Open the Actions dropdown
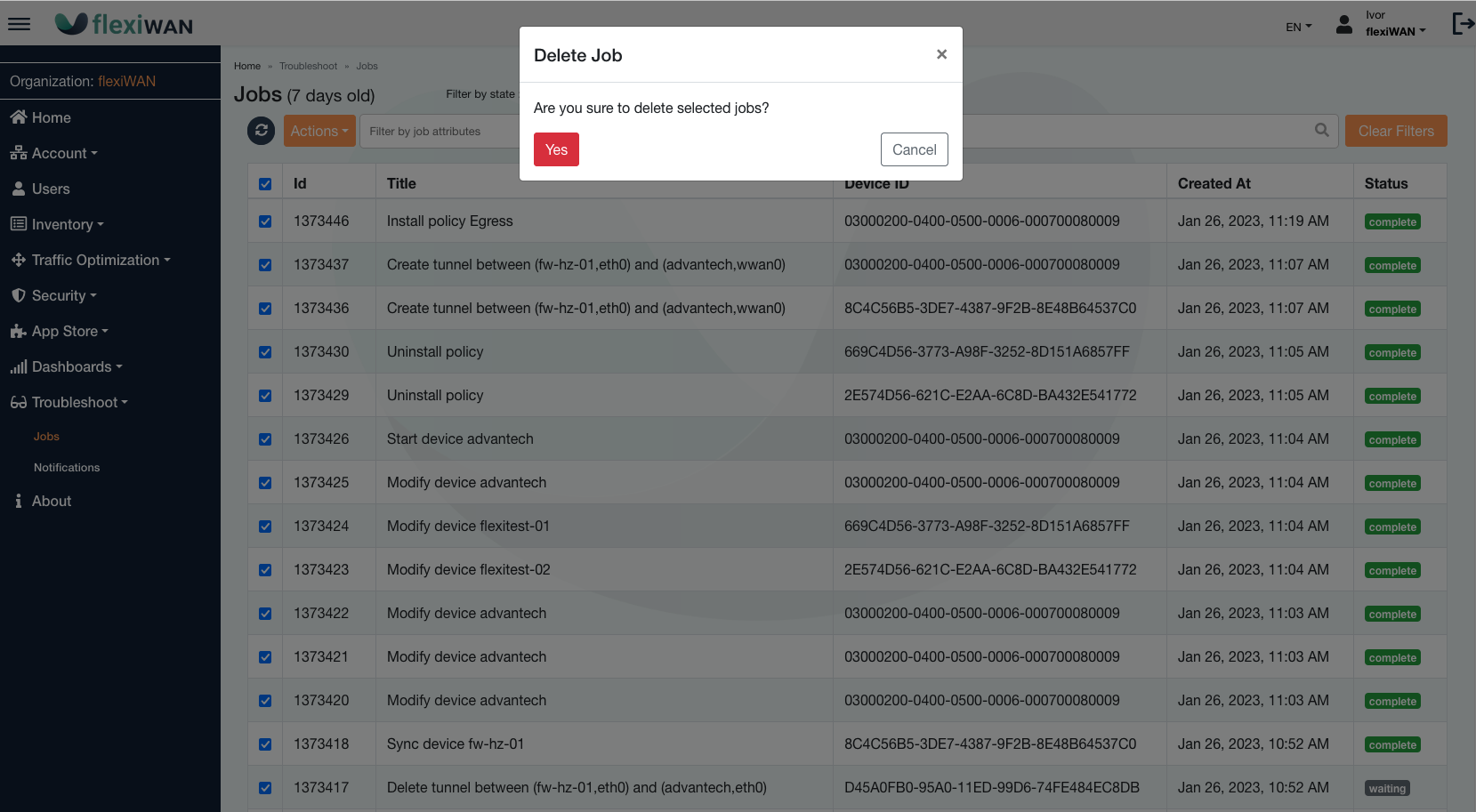 [x=319, y=131]
